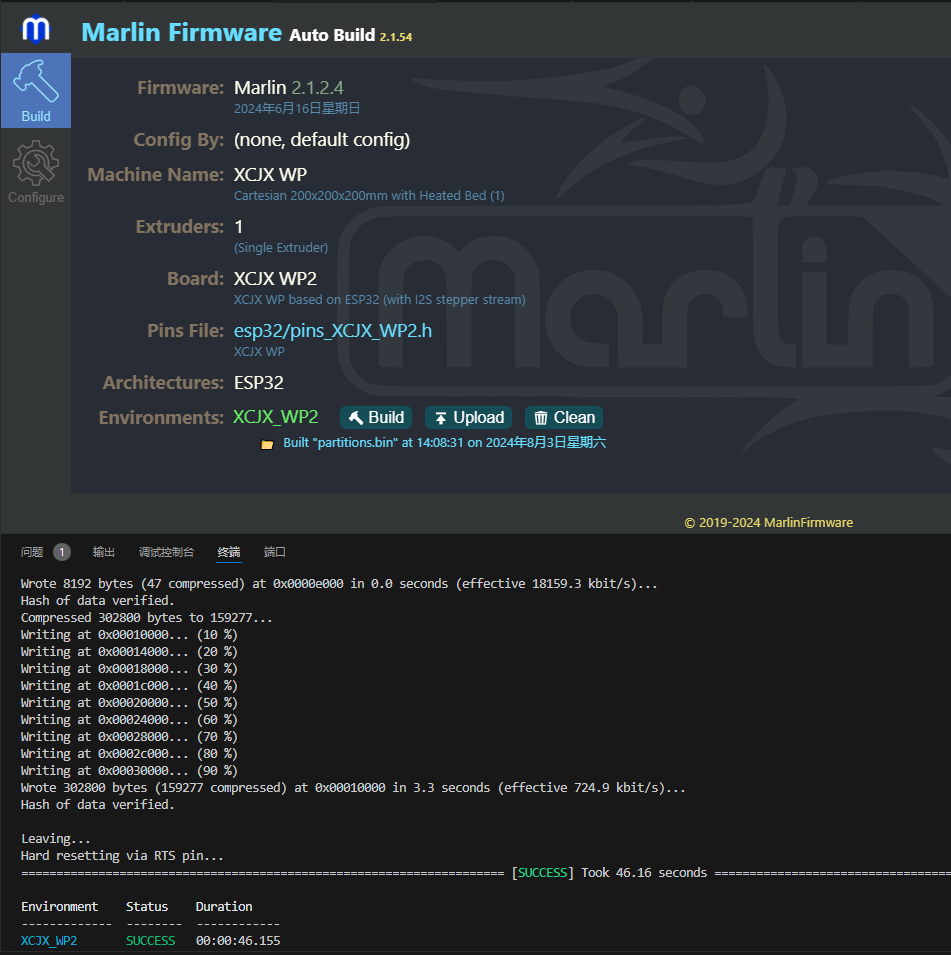Click the "Wrote 8192 bytes (47 compressed)" line
This screenshot has width=951, height=955.
tap(339, 583)
